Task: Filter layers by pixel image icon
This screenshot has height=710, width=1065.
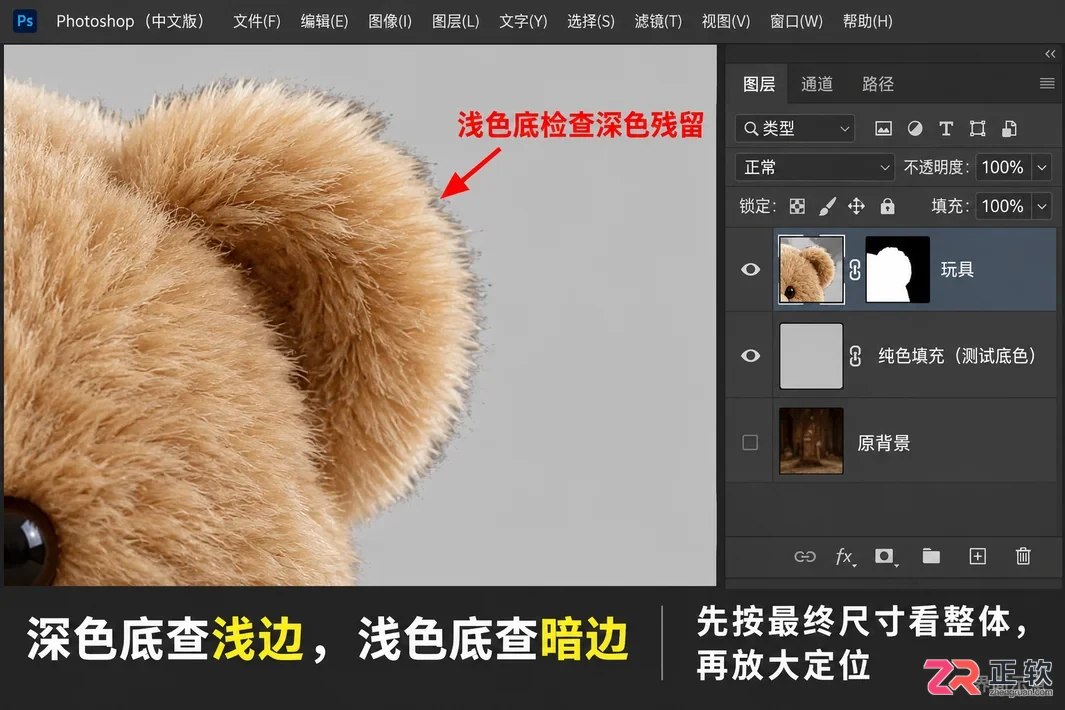Action: [x=883, y=128]
